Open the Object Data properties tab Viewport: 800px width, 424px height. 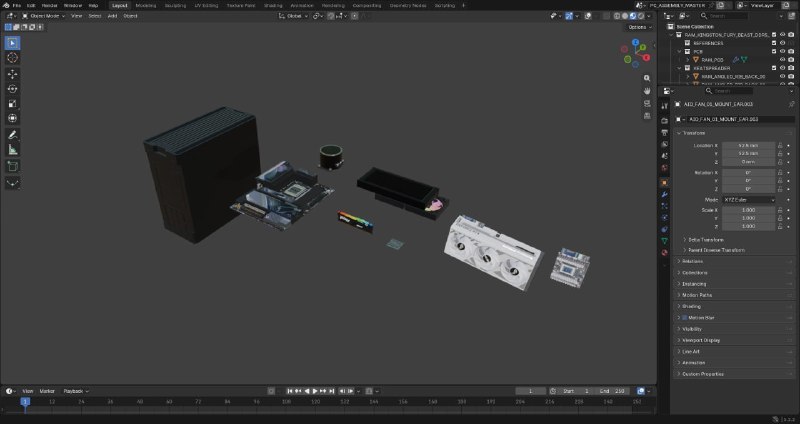pos(664,241)
